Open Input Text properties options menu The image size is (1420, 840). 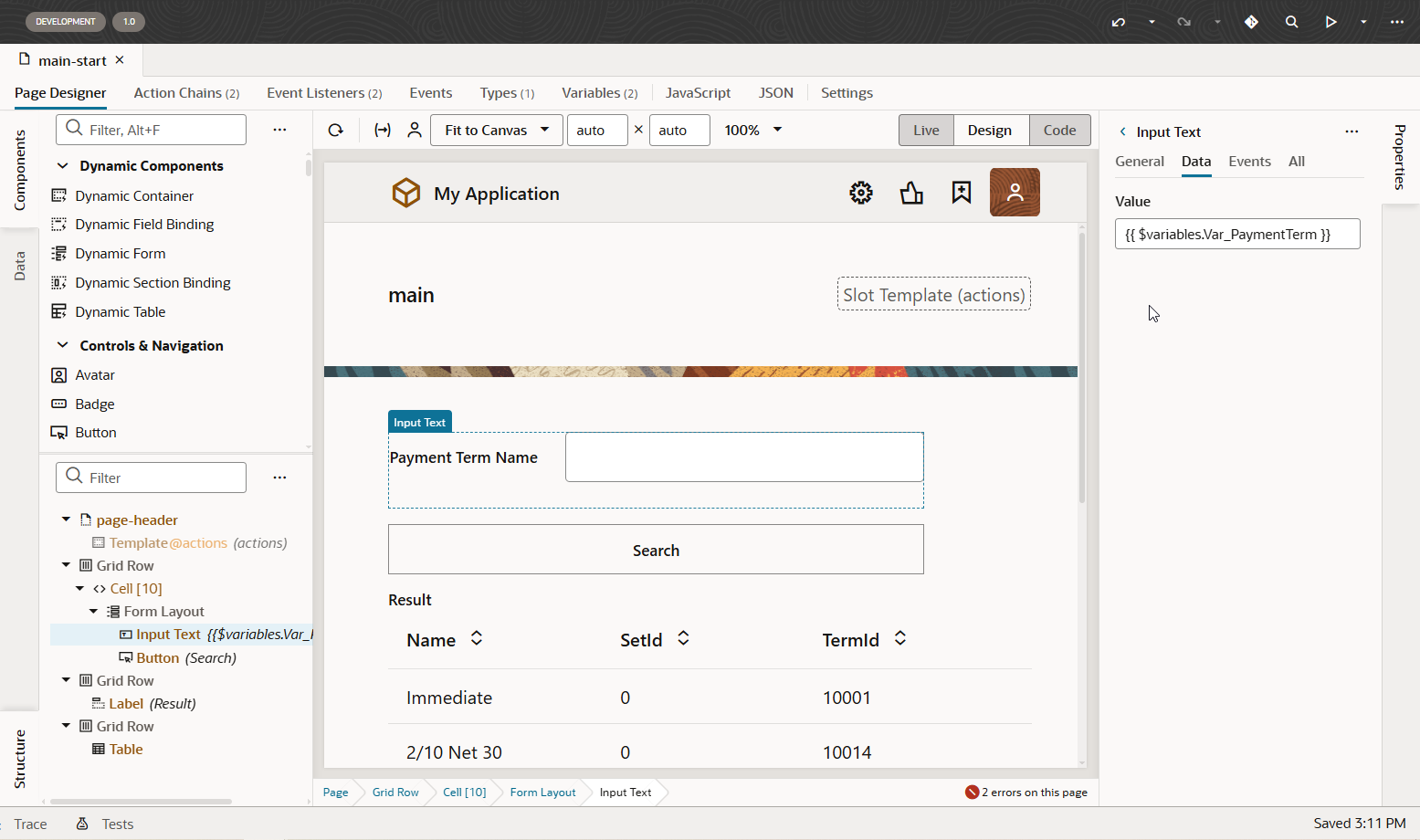coord(1352,132)
